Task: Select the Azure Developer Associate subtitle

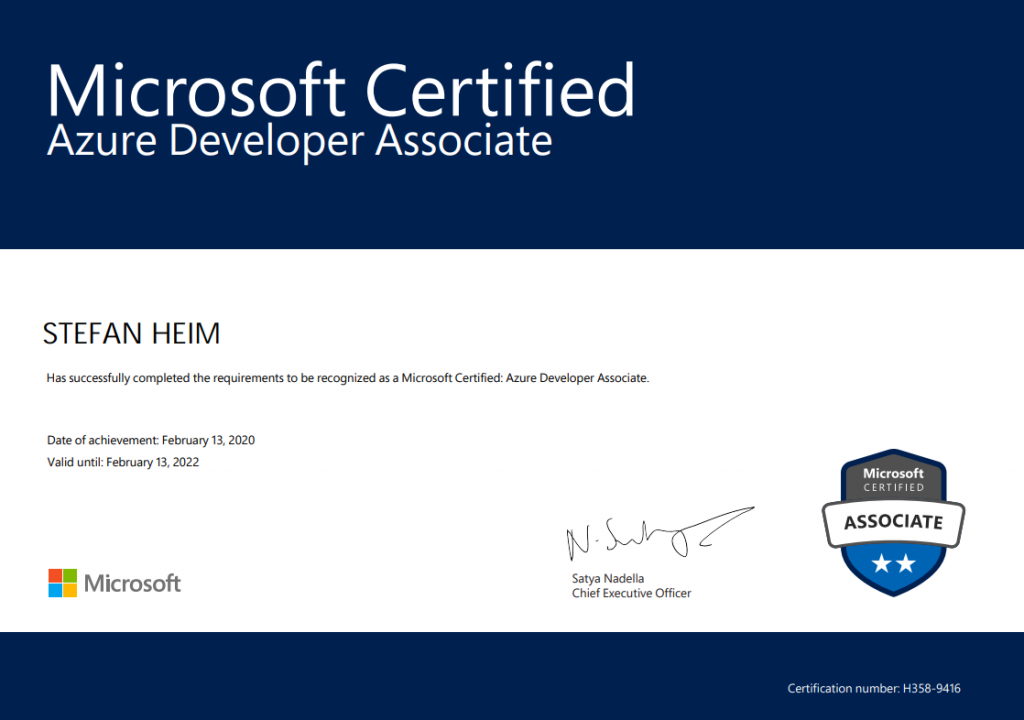Action: 298,142
